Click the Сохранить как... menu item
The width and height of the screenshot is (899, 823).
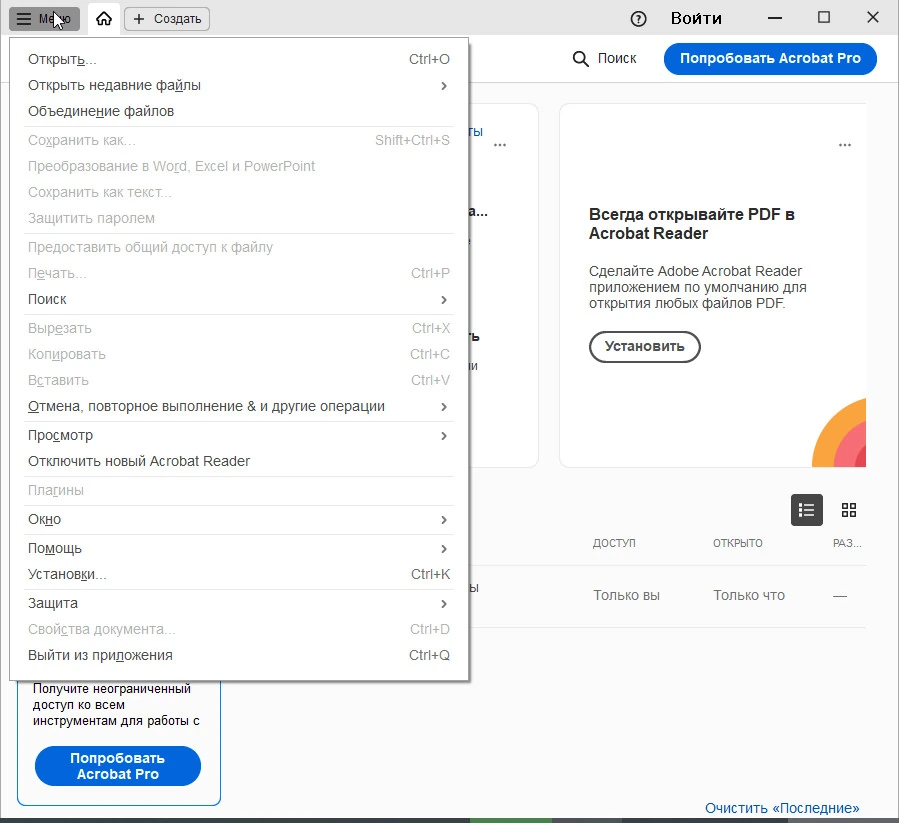coord(239,141)
